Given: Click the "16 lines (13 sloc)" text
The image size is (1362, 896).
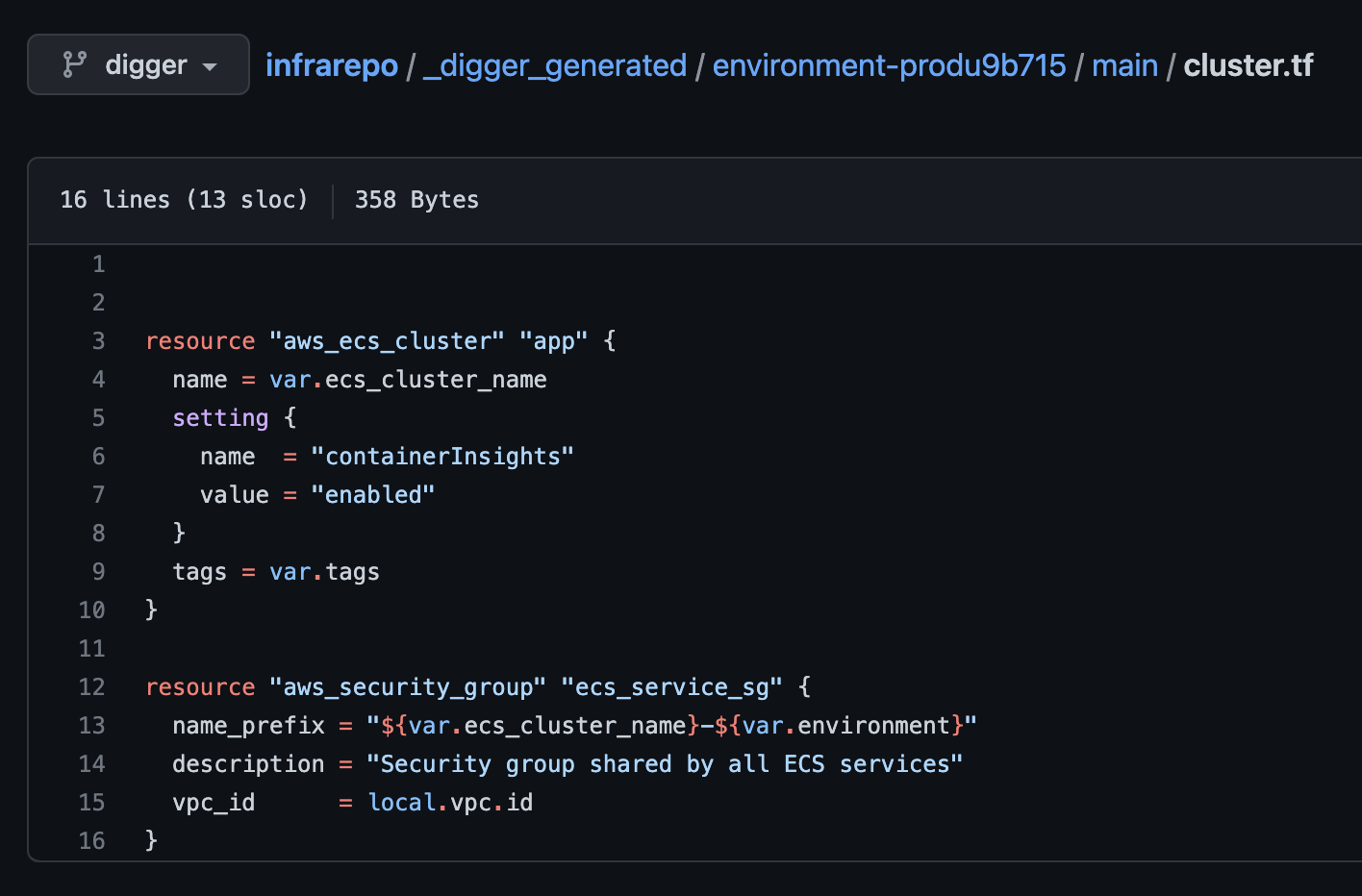Looking at the screenshot, I should click(184, 200).
